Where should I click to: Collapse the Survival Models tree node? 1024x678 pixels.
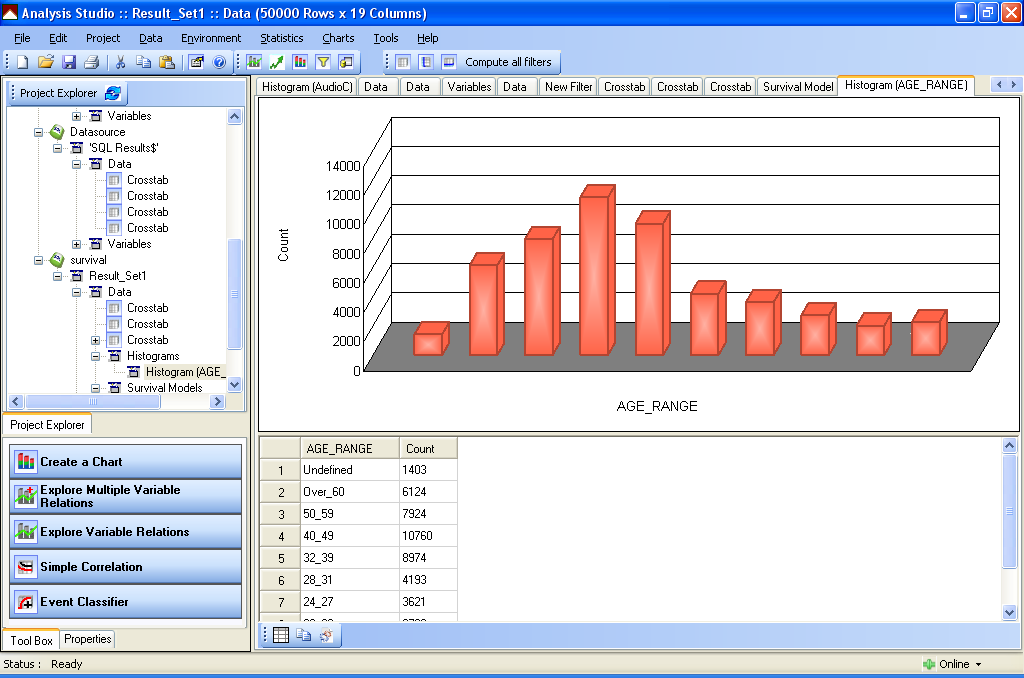(x=95, y=388)
